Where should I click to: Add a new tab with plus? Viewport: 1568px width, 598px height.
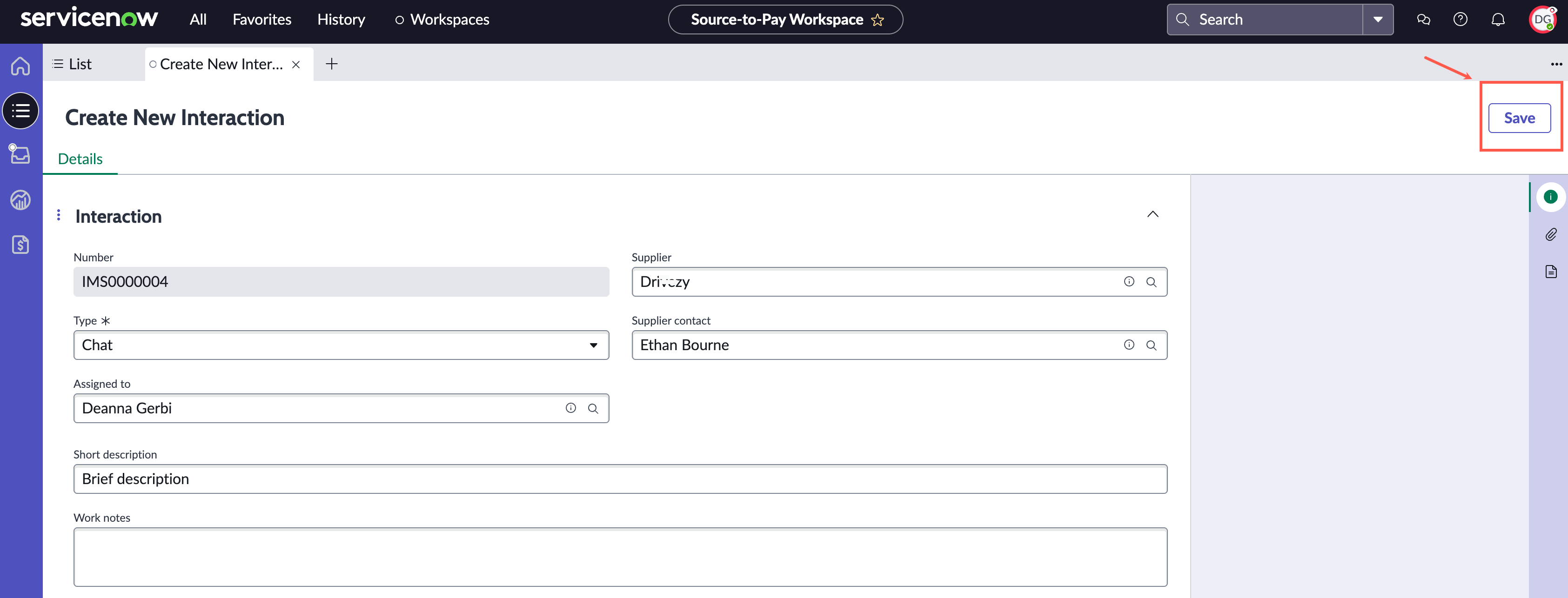[331, 64]
